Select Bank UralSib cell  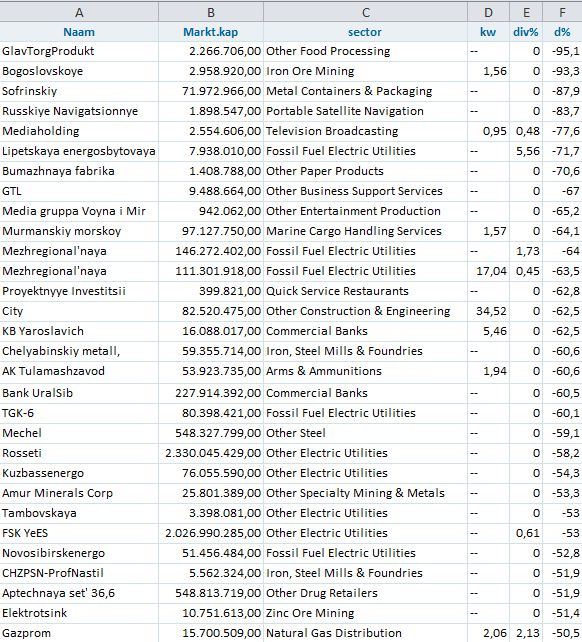click(79, 393)
